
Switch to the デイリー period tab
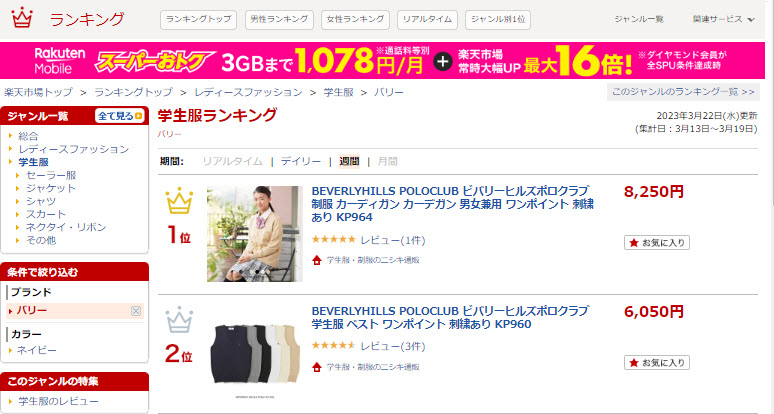301,161
